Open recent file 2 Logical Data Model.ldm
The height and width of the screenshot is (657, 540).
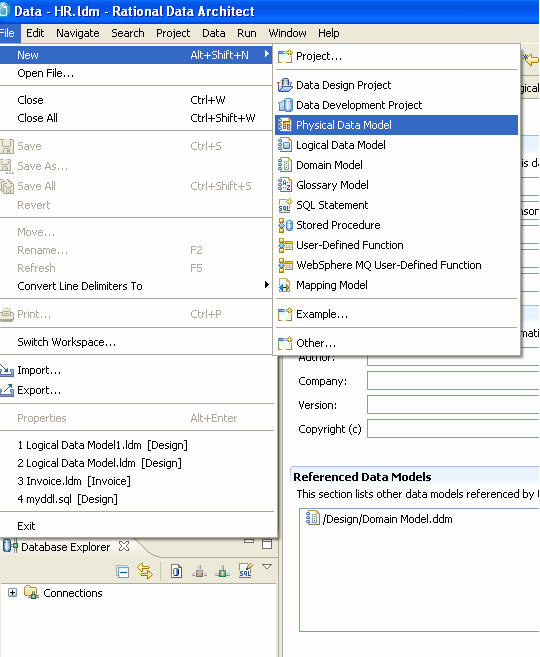(137, 463)
